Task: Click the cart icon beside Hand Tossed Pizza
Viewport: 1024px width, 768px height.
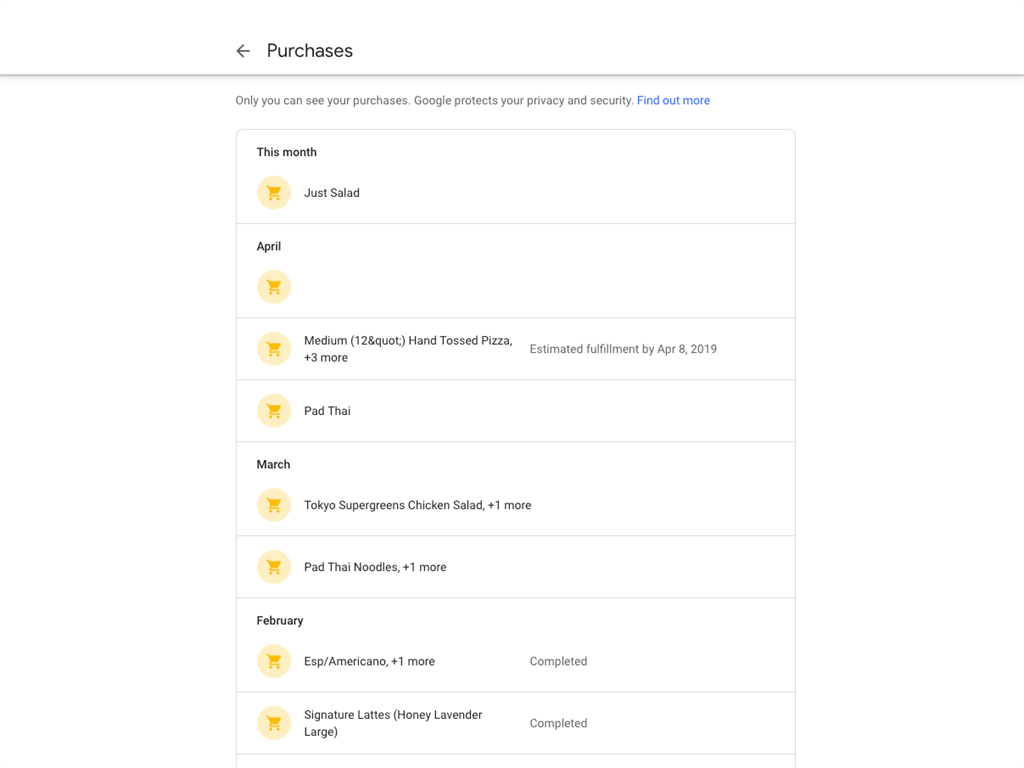Action: tap(274, 349)
